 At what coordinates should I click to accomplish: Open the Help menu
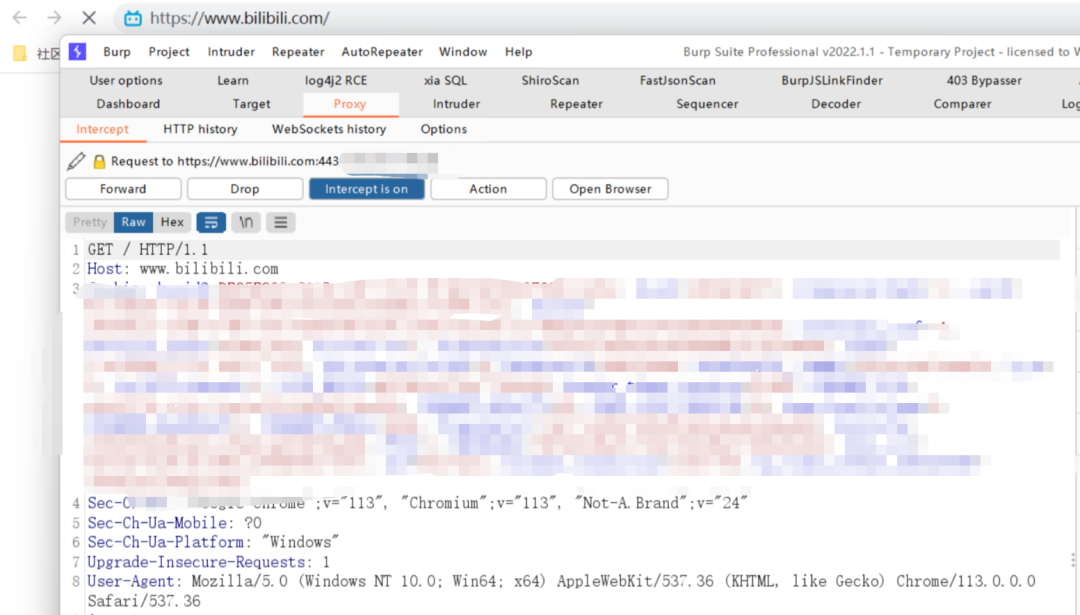pyautogui.click(x=519, y=52)
